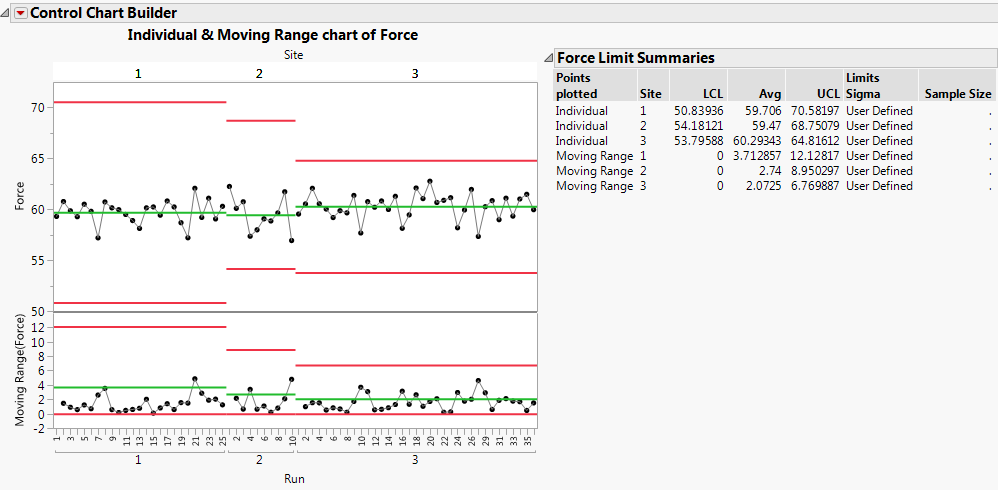Click the Site label above the chart
This screenshot has height=490, width=998.
[292, 56]
